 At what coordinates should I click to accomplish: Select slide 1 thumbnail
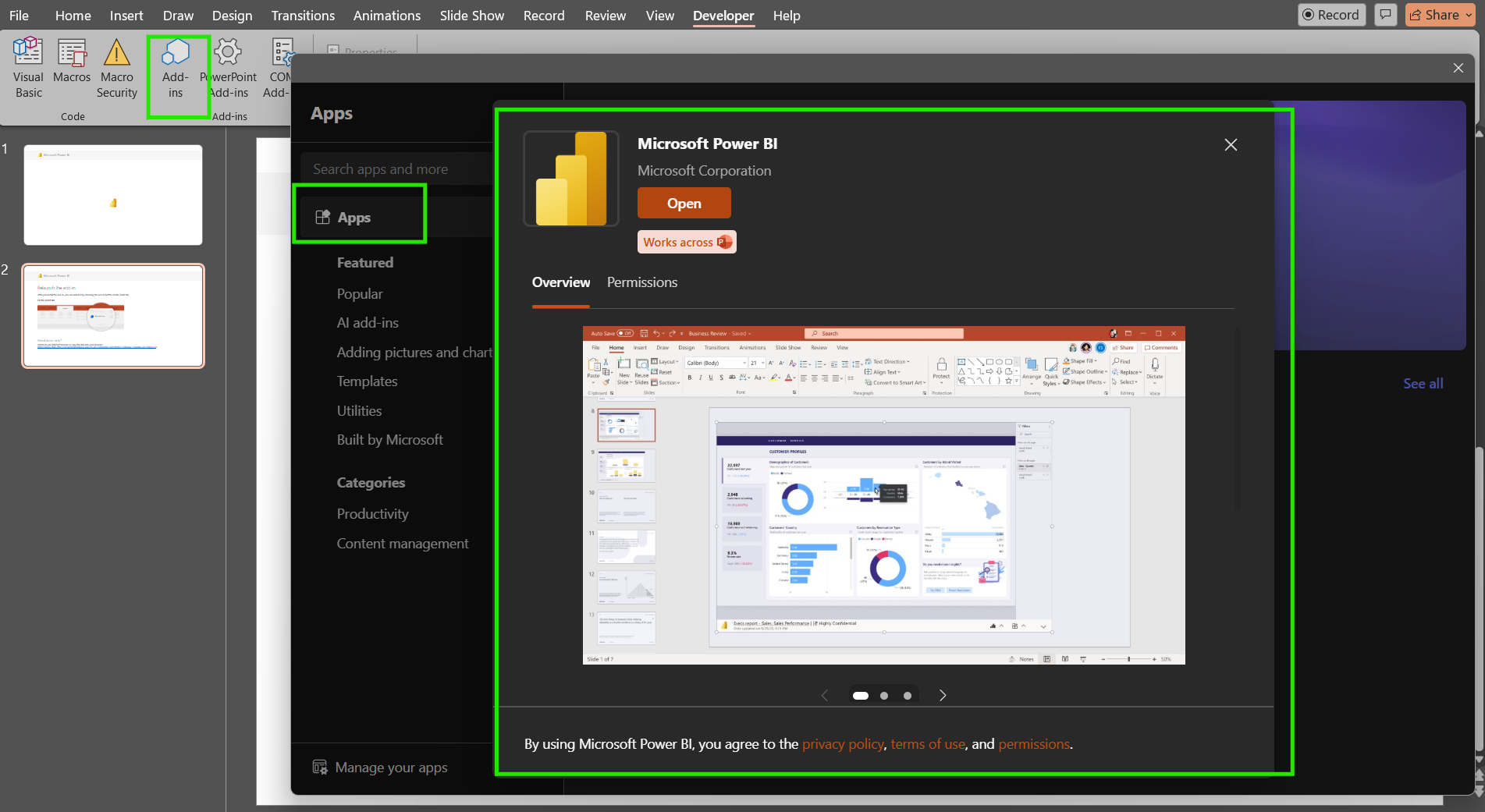[113, 195]
